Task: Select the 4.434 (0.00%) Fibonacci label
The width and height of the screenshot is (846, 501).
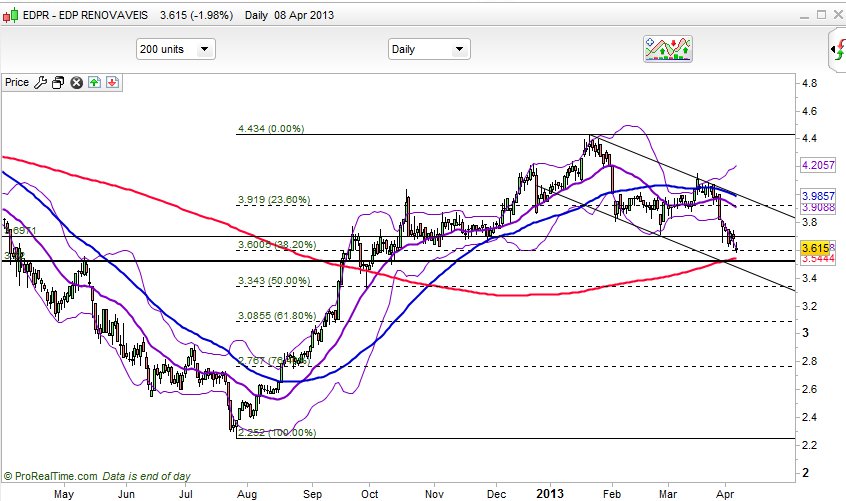Action: point(271,128)
